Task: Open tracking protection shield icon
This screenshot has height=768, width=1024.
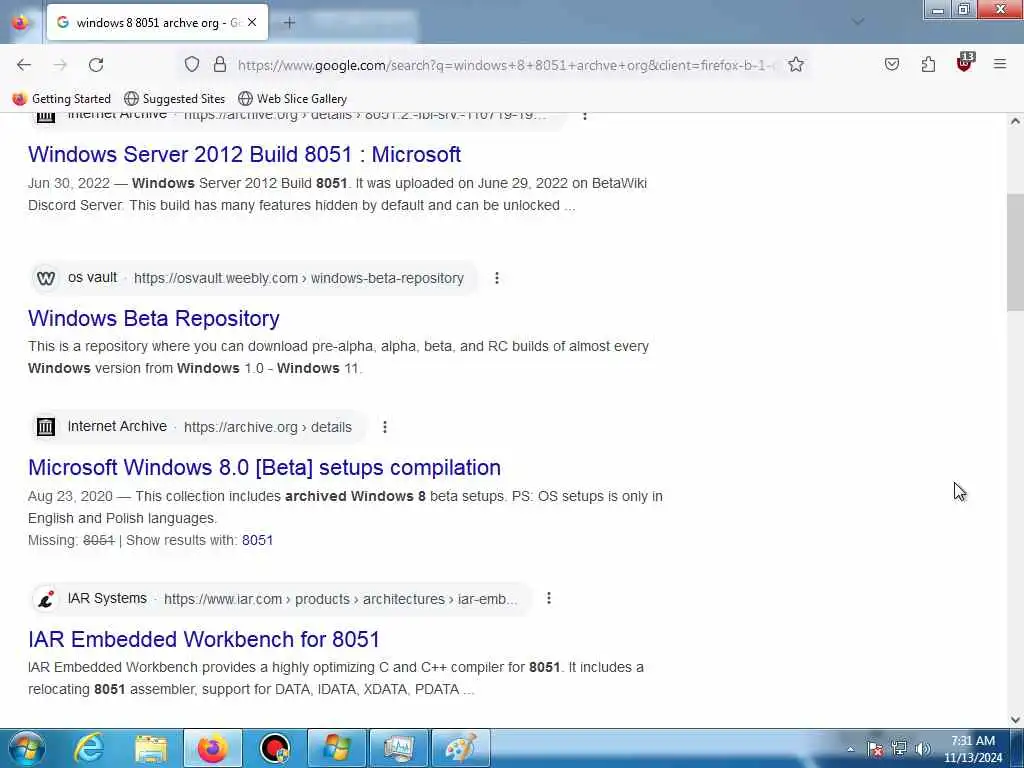Action: pyautogui.click(x=191, y=64)
